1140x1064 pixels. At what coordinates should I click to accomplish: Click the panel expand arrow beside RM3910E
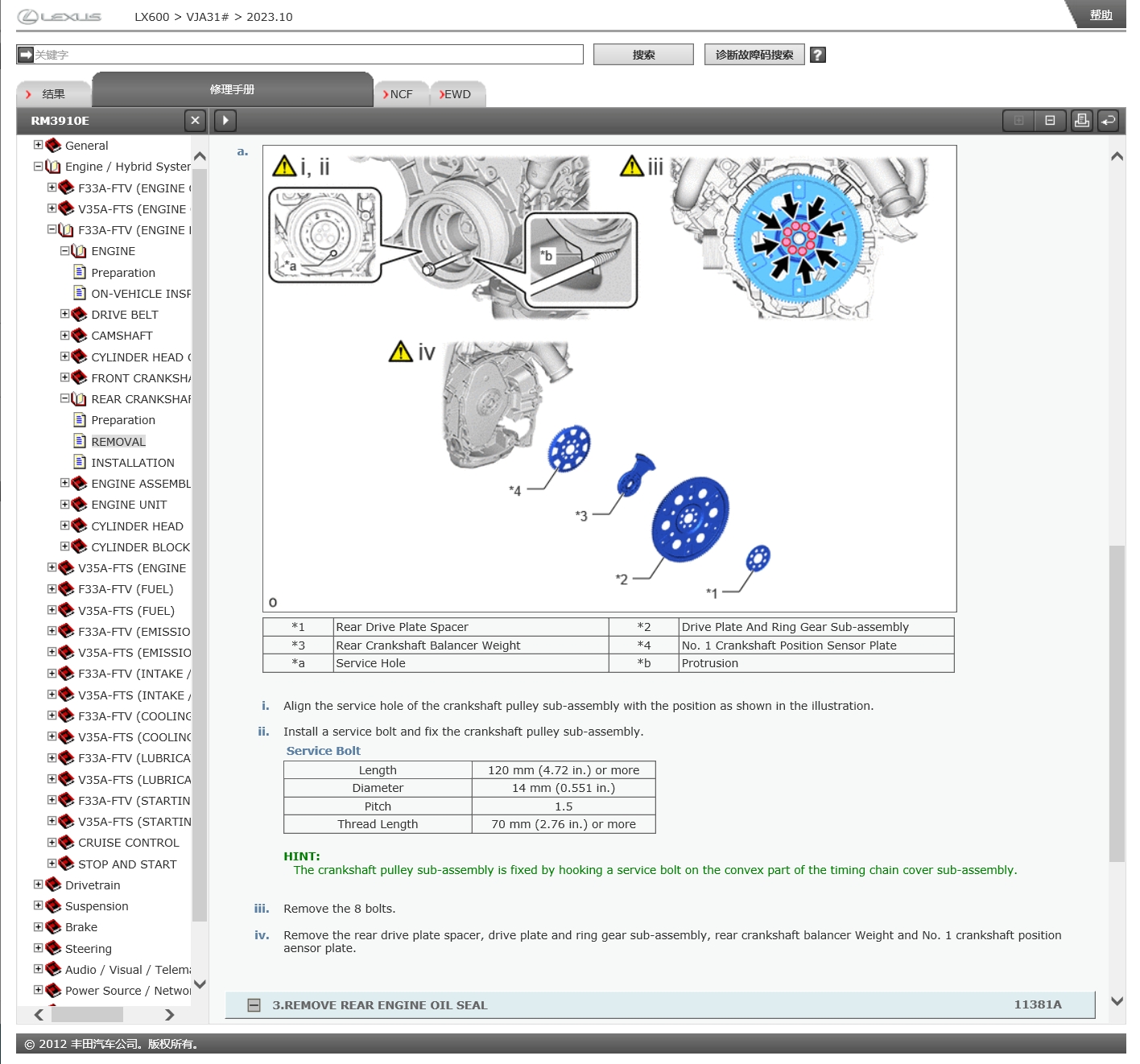225,121
